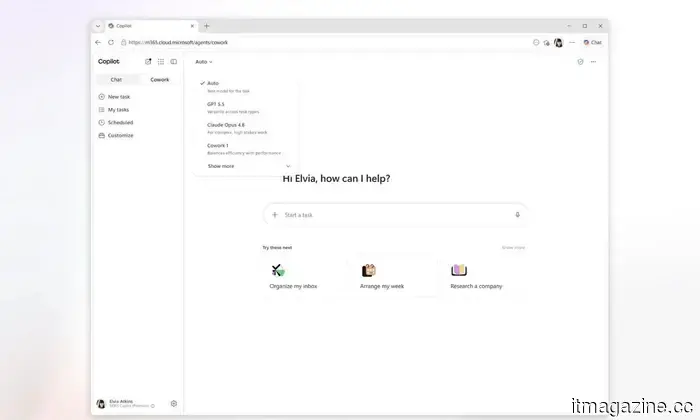Click the microphone icon in task box

pyautogui.click(x=517, y=215)
